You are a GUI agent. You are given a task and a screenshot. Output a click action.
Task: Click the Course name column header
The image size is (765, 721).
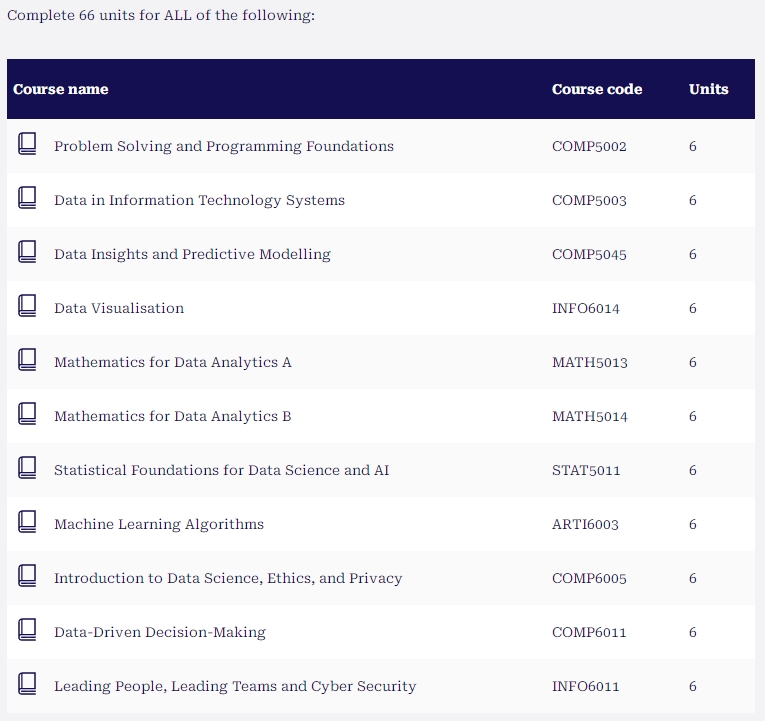(x=60, y=89)
